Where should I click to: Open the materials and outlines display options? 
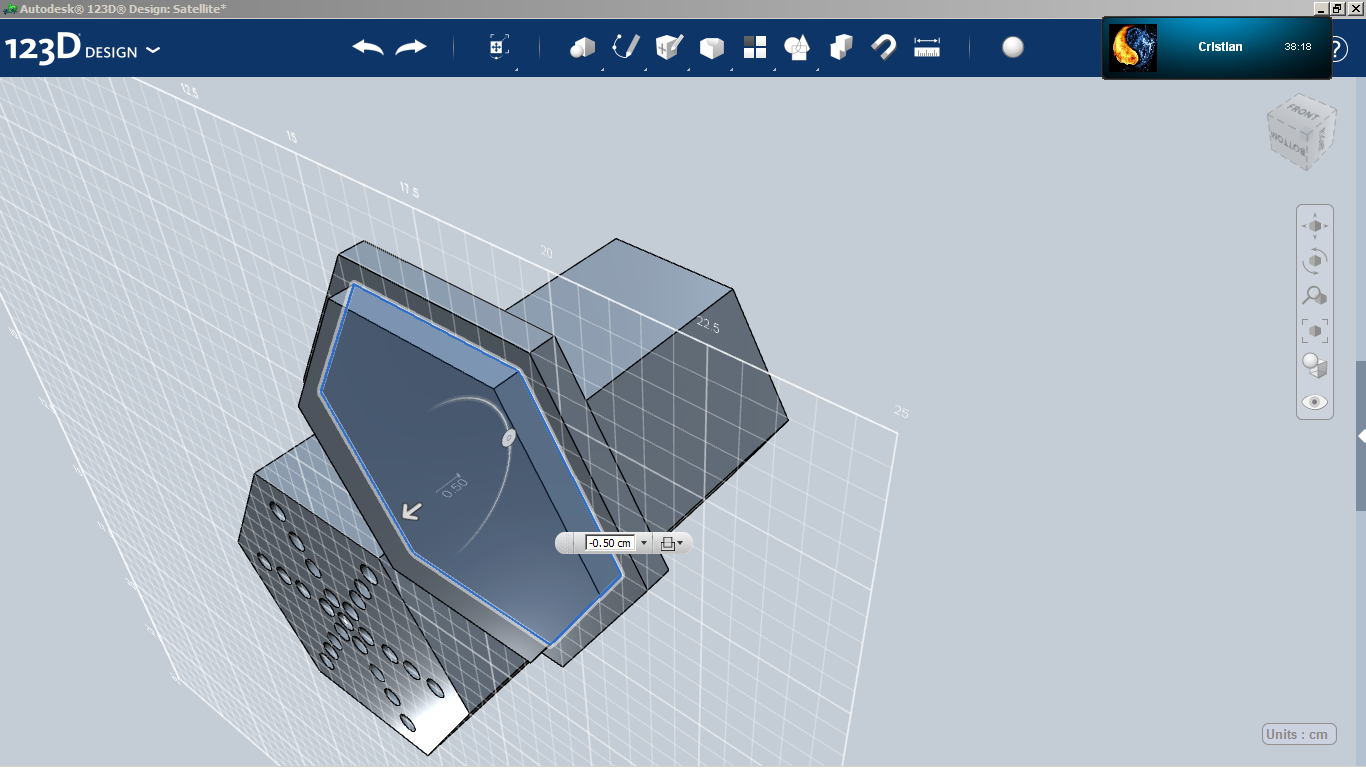tap(1315, 365)
